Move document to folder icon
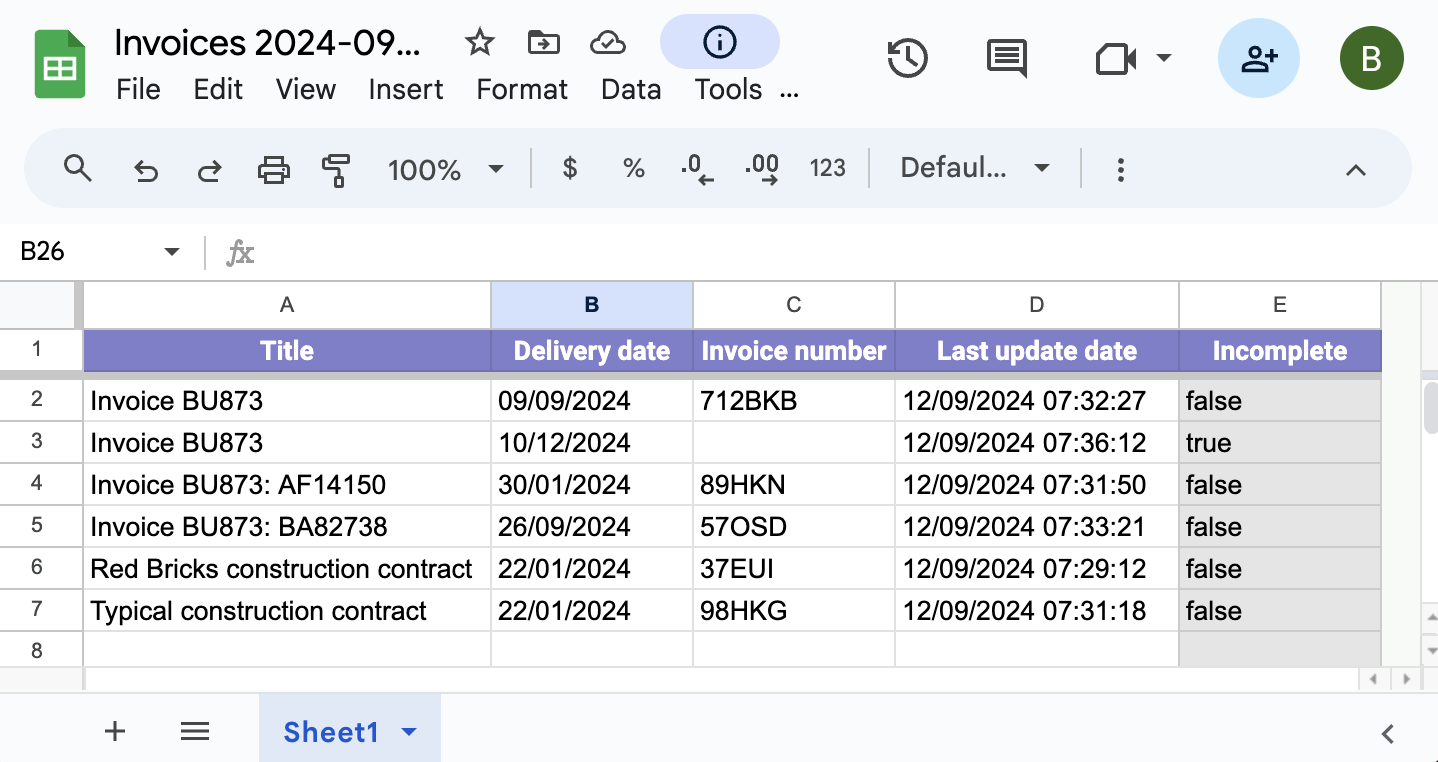1438x762 pixels. [543, 42]
